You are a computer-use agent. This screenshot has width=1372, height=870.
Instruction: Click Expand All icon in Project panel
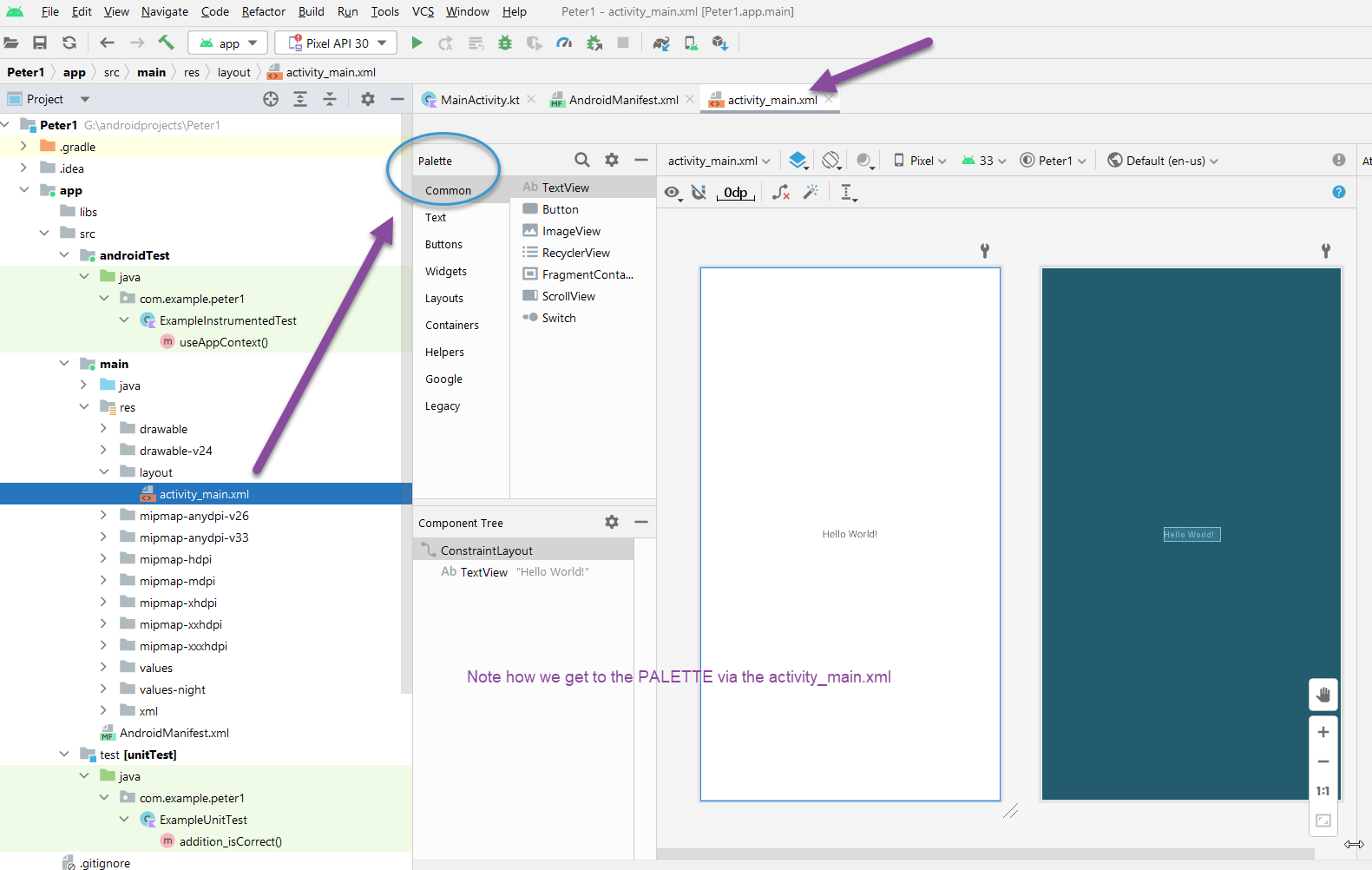pyautogui.click(x=300, y=99)
